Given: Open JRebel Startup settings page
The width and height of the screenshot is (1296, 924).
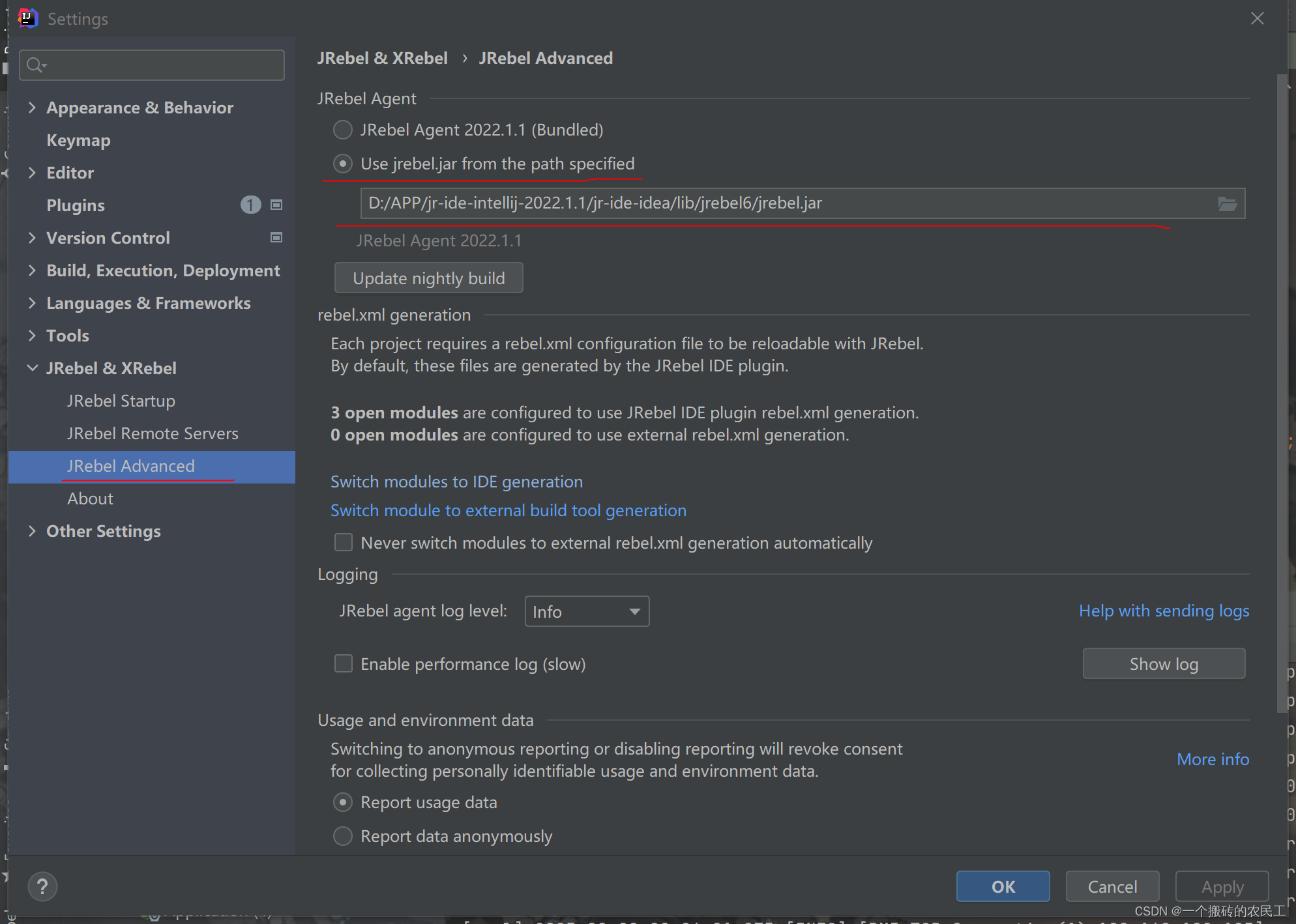Looking at the screenshot, I should pos(121,401).
